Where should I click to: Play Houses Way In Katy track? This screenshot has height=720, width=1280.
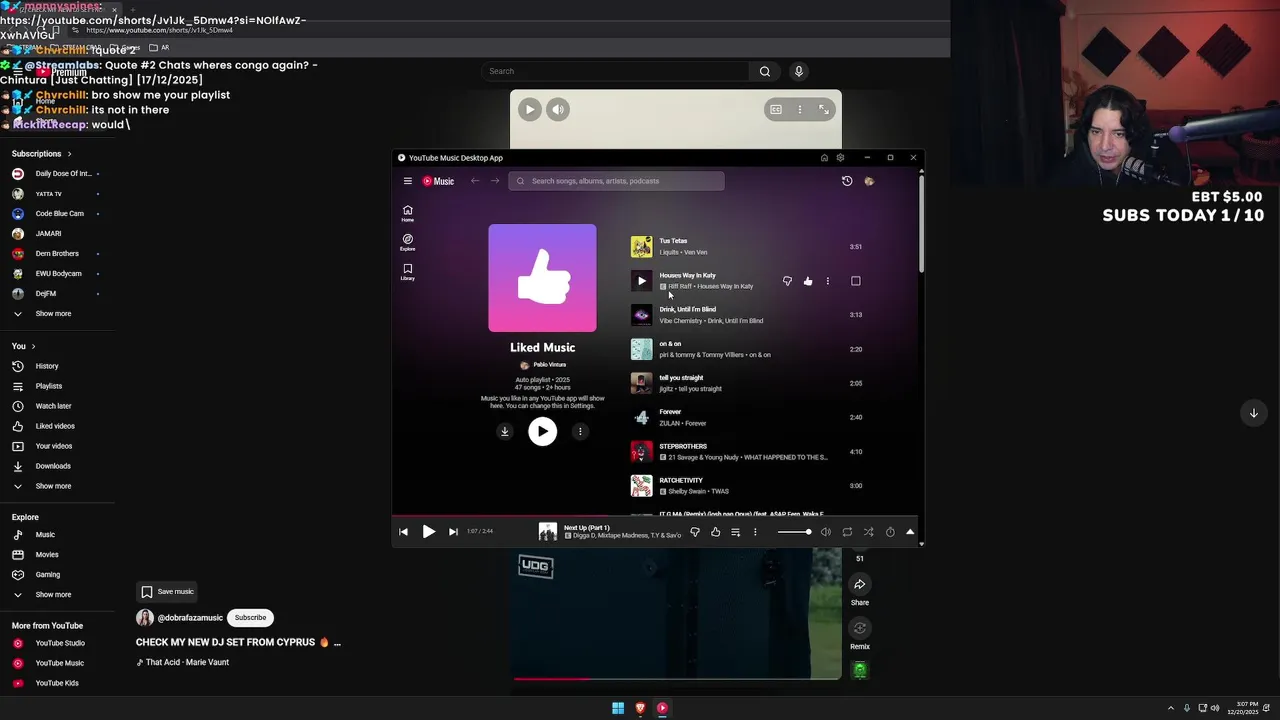tap(641, 281)
